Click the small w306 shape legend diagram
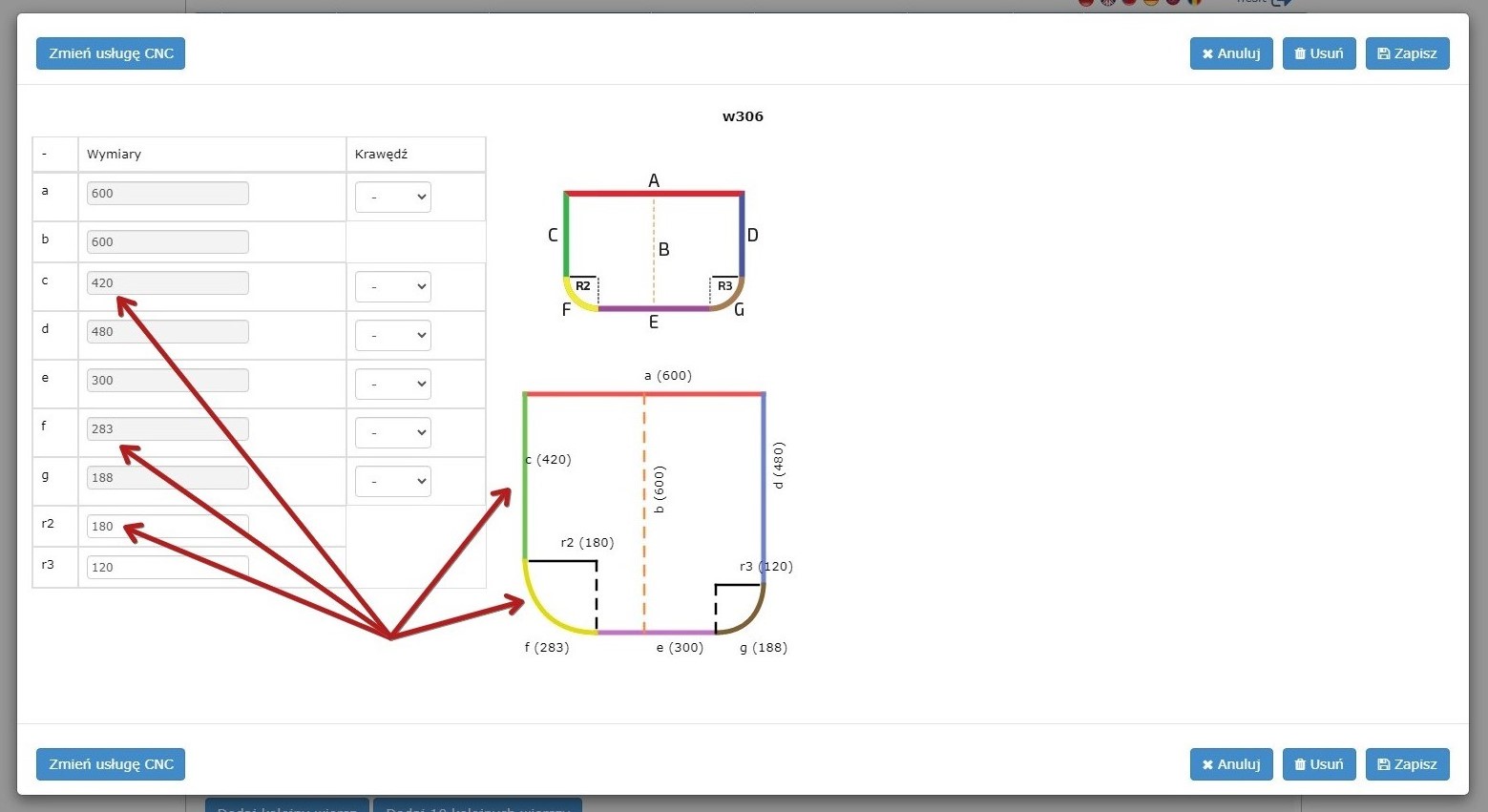Screen dimensions: 1488x812 [x=654, y=251]
